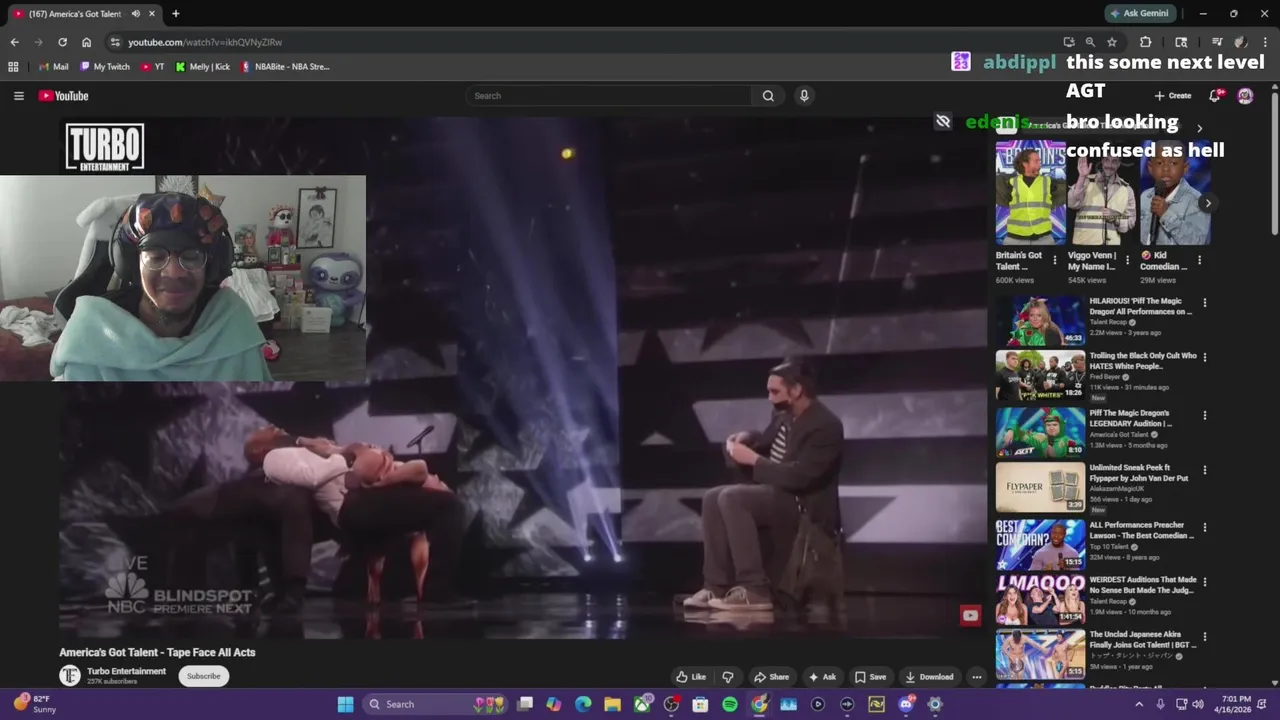Screen dimensions: 1280x720
Task: Open the Viggo Venn short thumbnail
Action: pyautogui.click(x=1102, y=193)
